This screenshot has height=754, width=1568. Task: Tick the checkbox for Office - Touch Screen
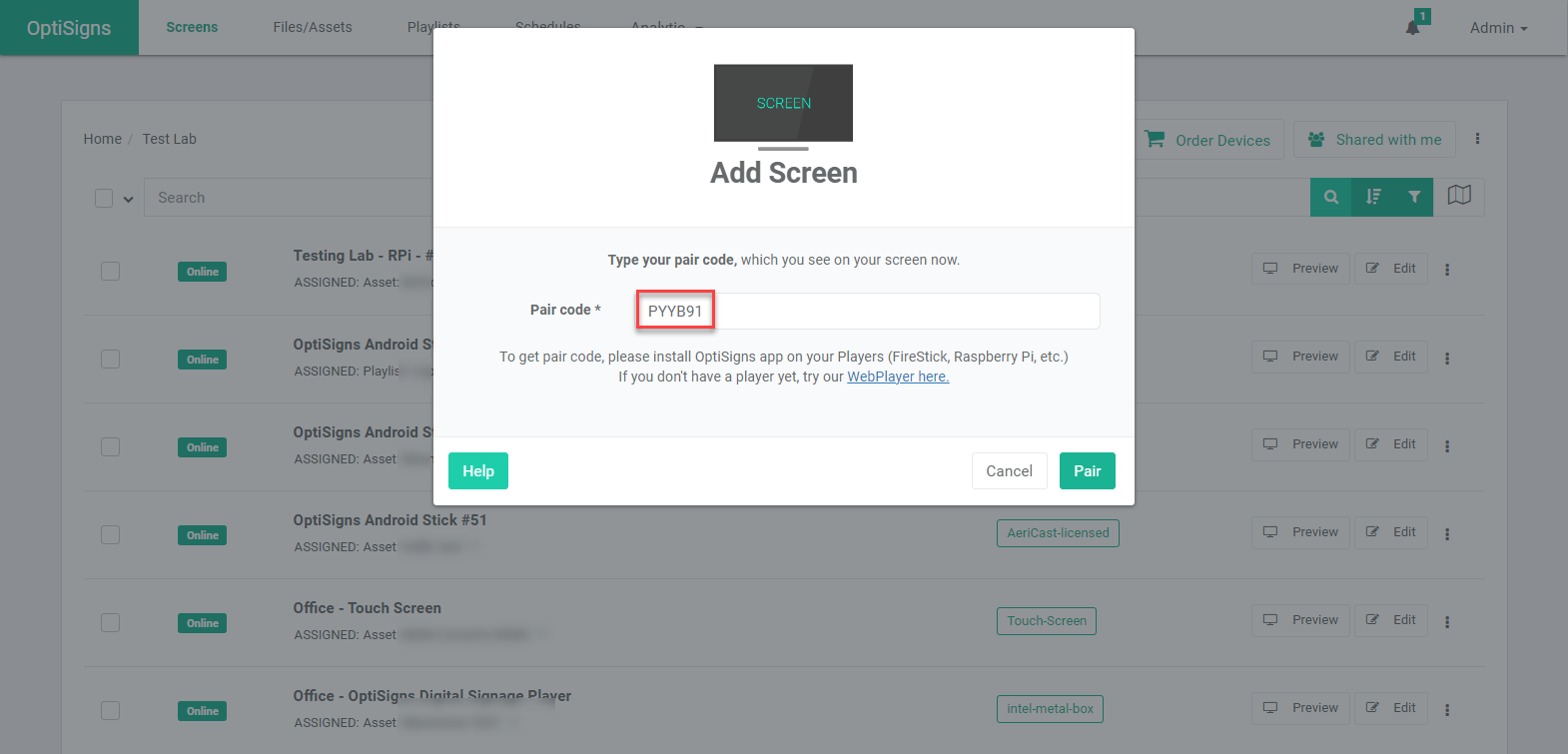point(110,622)
